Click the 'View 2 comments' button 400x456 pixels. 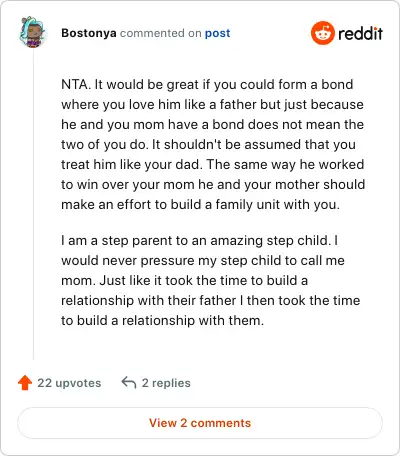point(200,423)
